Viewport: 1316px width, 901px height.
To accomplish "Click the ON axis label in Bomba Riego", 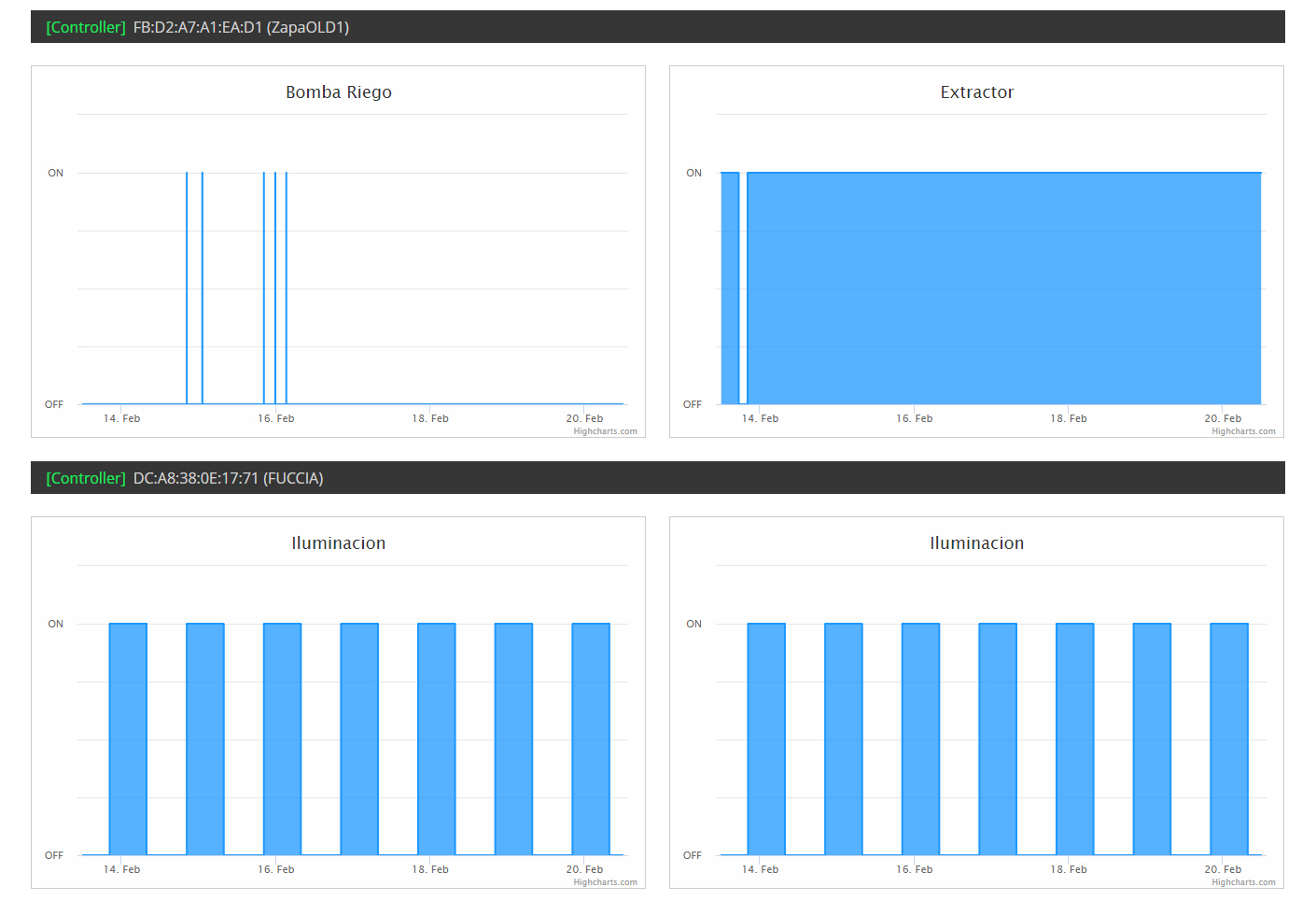I will point(56,173).
